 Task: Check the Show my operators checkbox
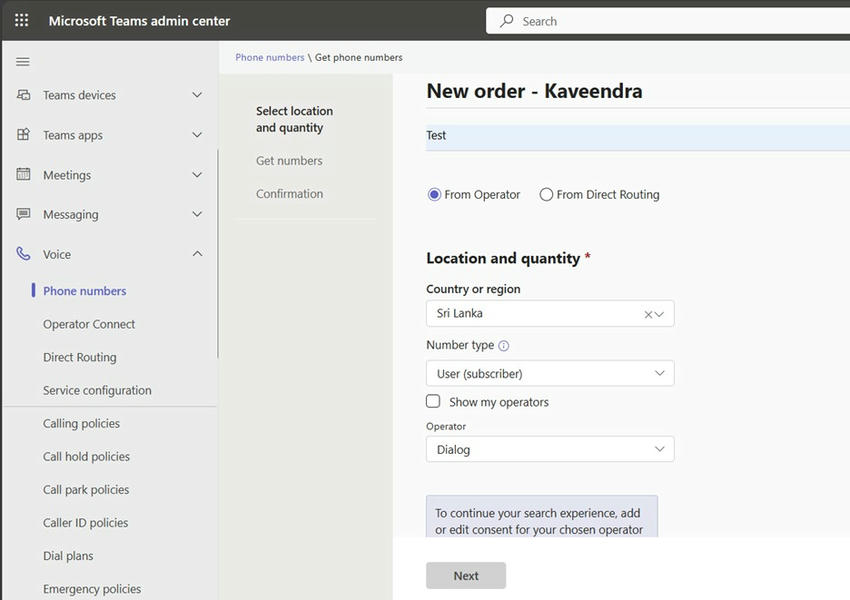433,401
